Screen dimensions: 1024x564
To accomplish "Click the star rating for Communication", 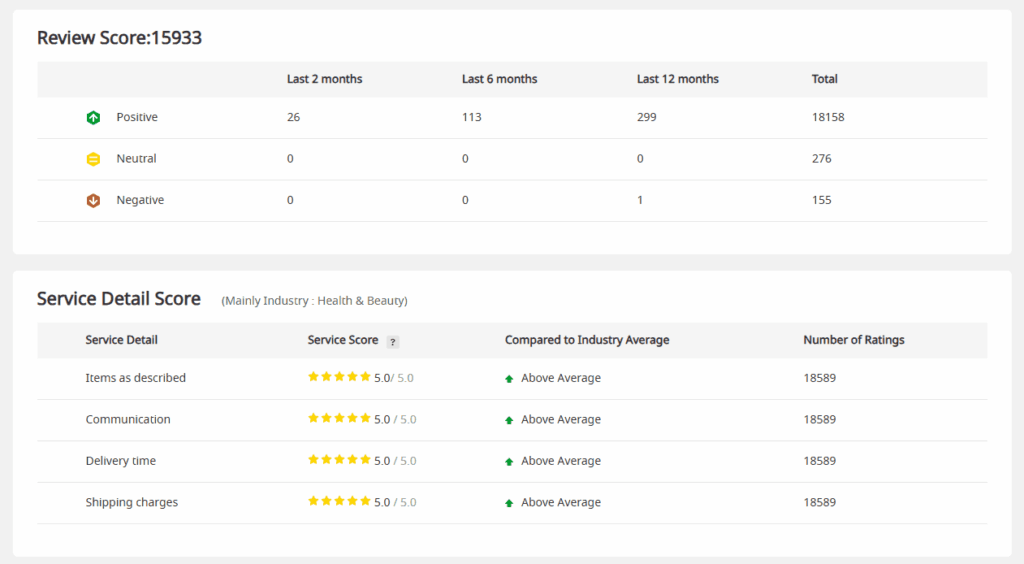I will pyautogui.click(x=339, y=418).
